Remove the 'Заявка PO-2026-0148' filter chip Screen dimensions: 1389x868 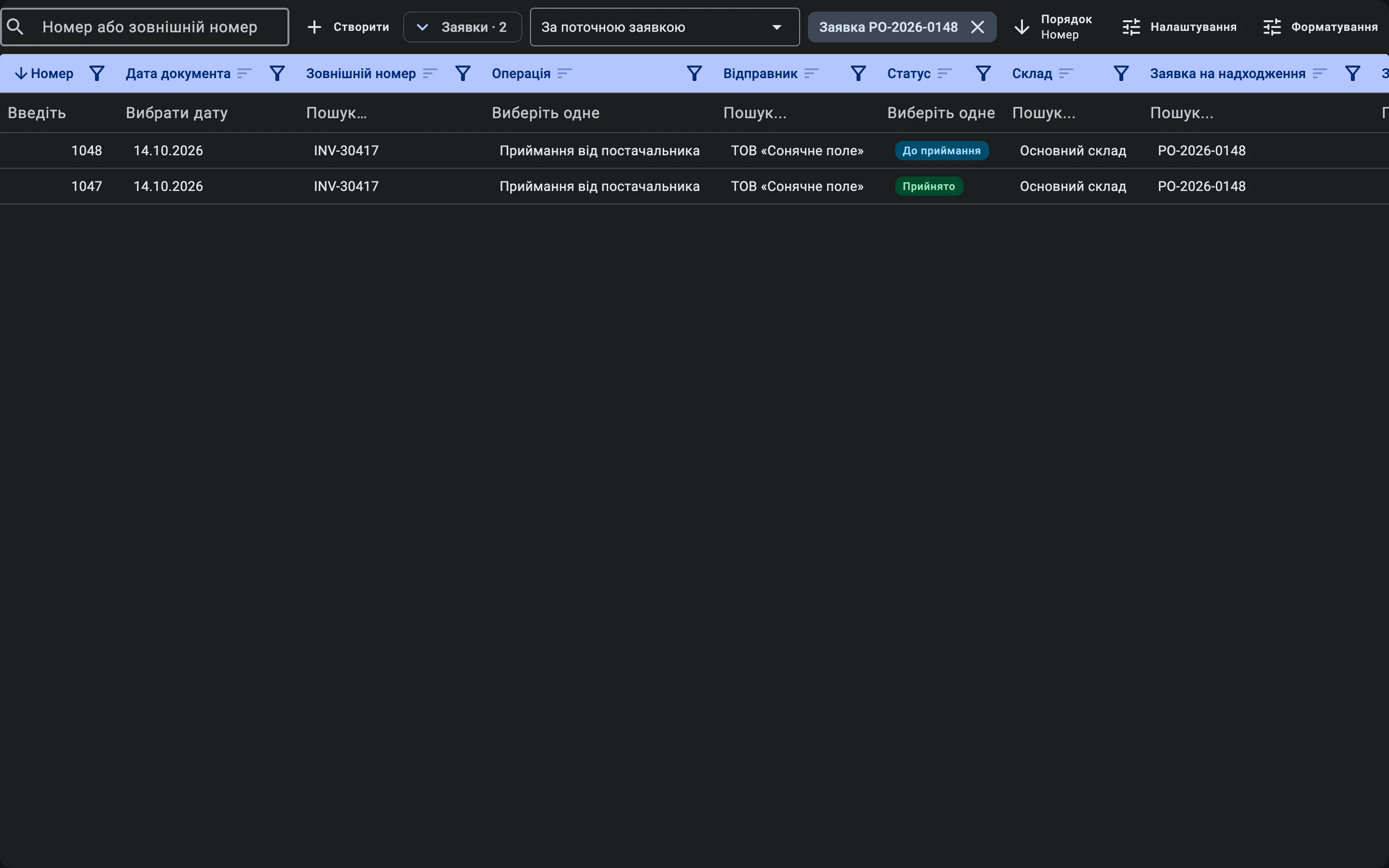coord(978,27)
